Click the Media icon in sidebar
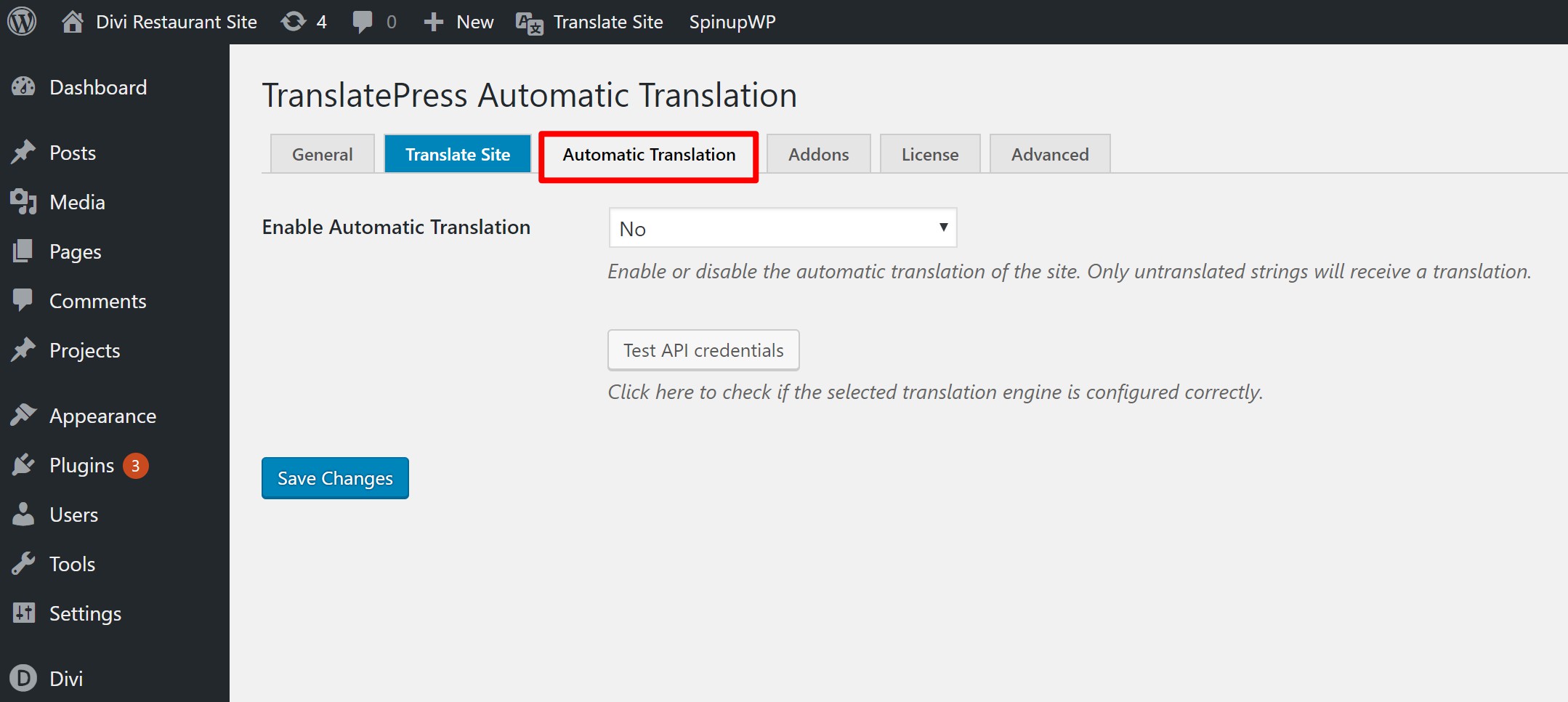The width and height of the screenshot is (1568, 702). pos(23,201)
